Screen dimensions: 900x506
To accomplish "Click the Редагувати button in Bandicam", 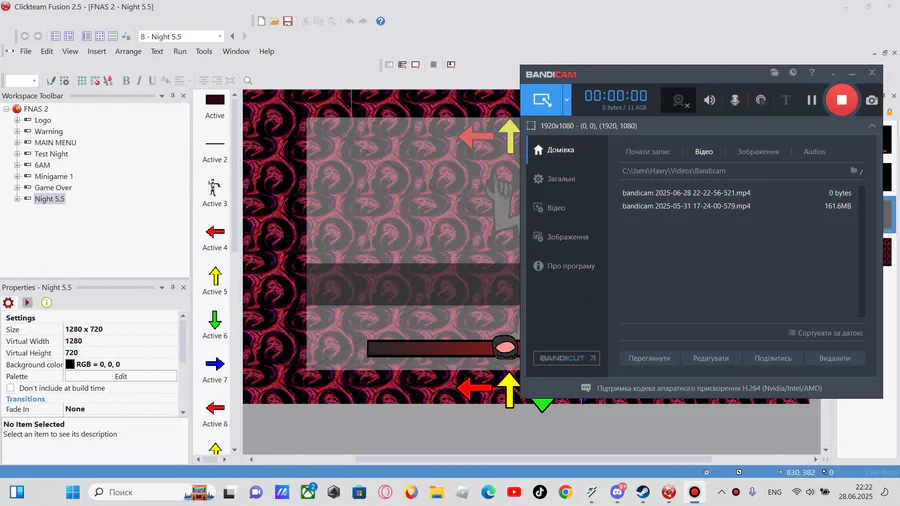I will (711, 358).
